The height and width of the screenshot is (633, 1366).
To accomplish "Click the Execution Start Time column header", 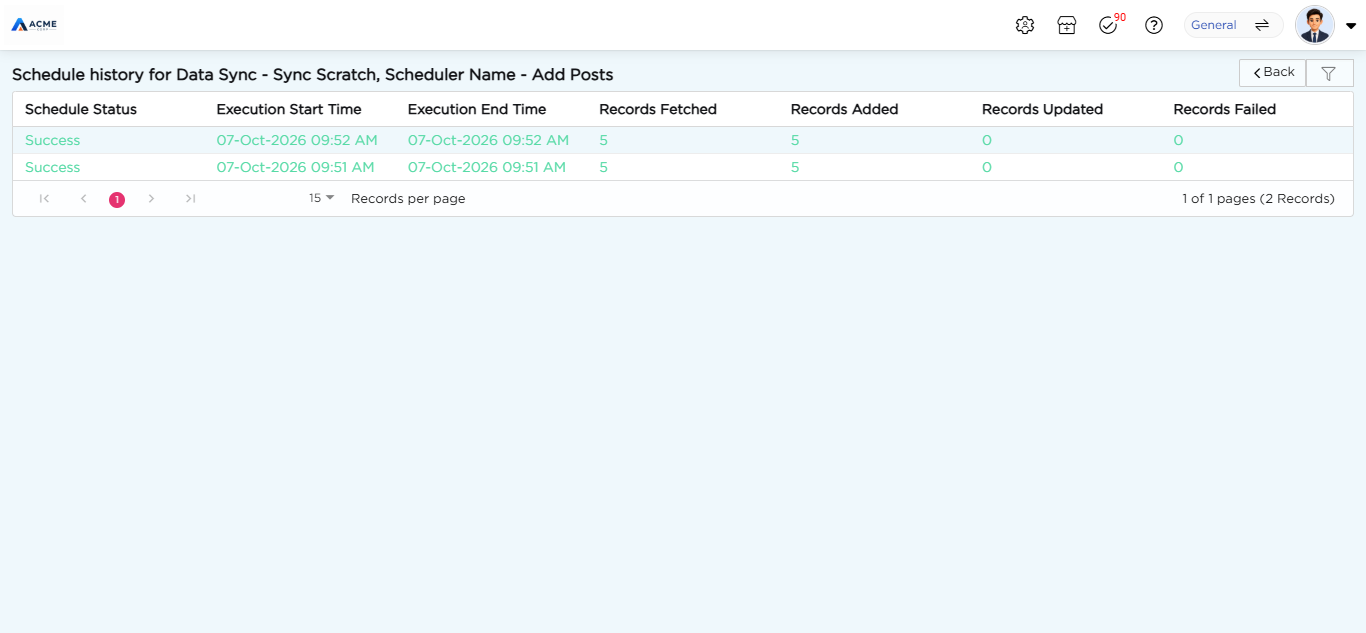I will click(289, 109).
